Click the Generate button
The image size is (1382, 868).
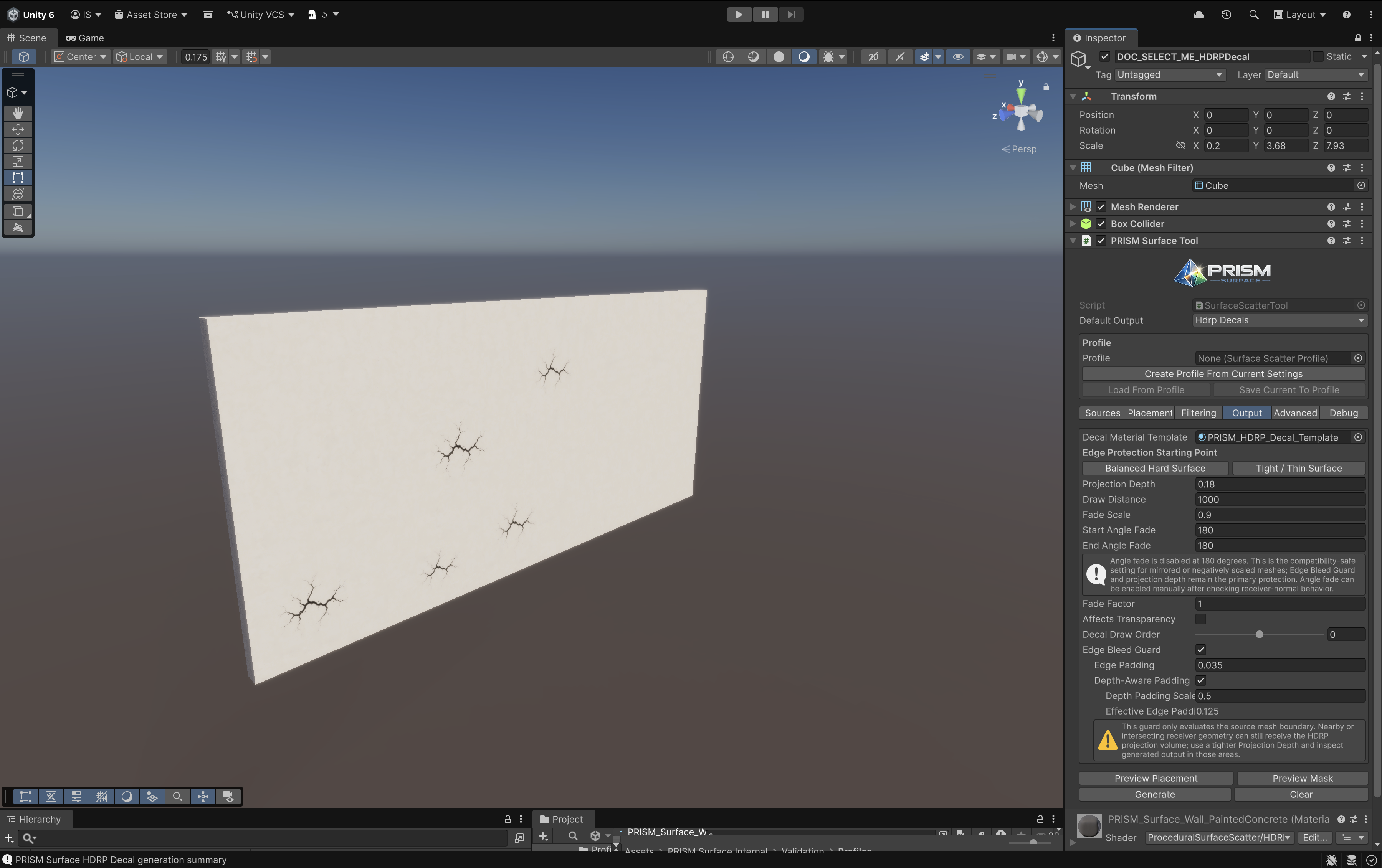(x=1155, y=795)
